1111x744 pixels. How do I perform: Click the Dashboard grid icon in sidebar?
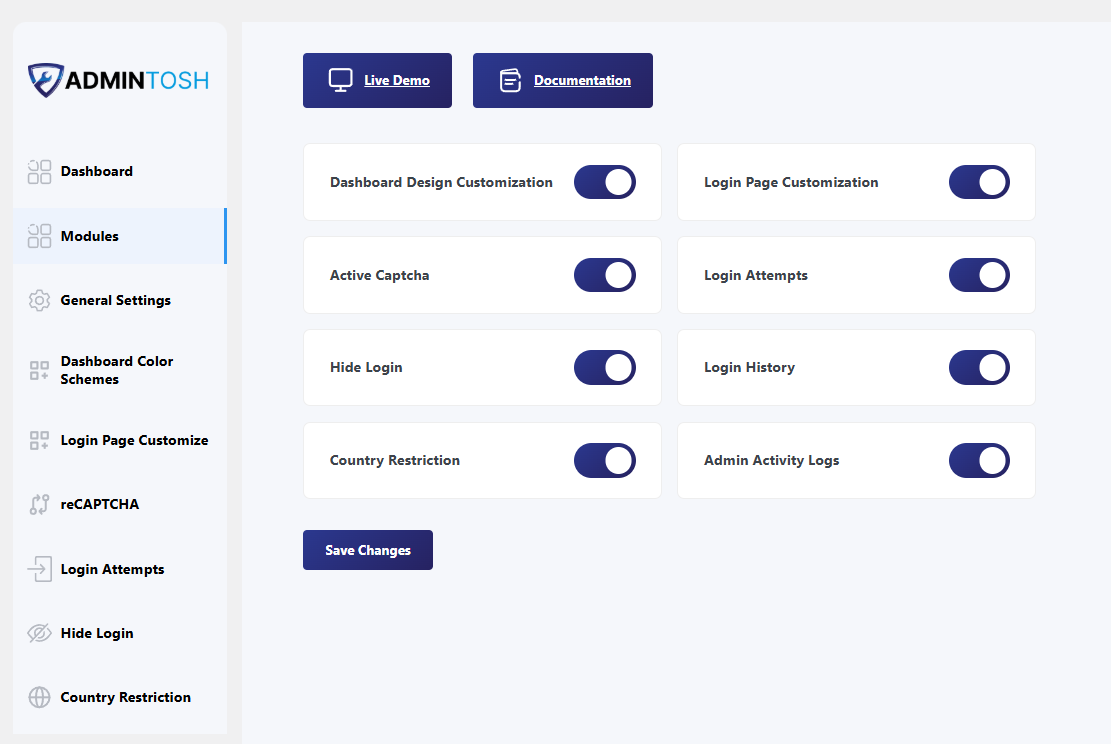click(39, 171)
